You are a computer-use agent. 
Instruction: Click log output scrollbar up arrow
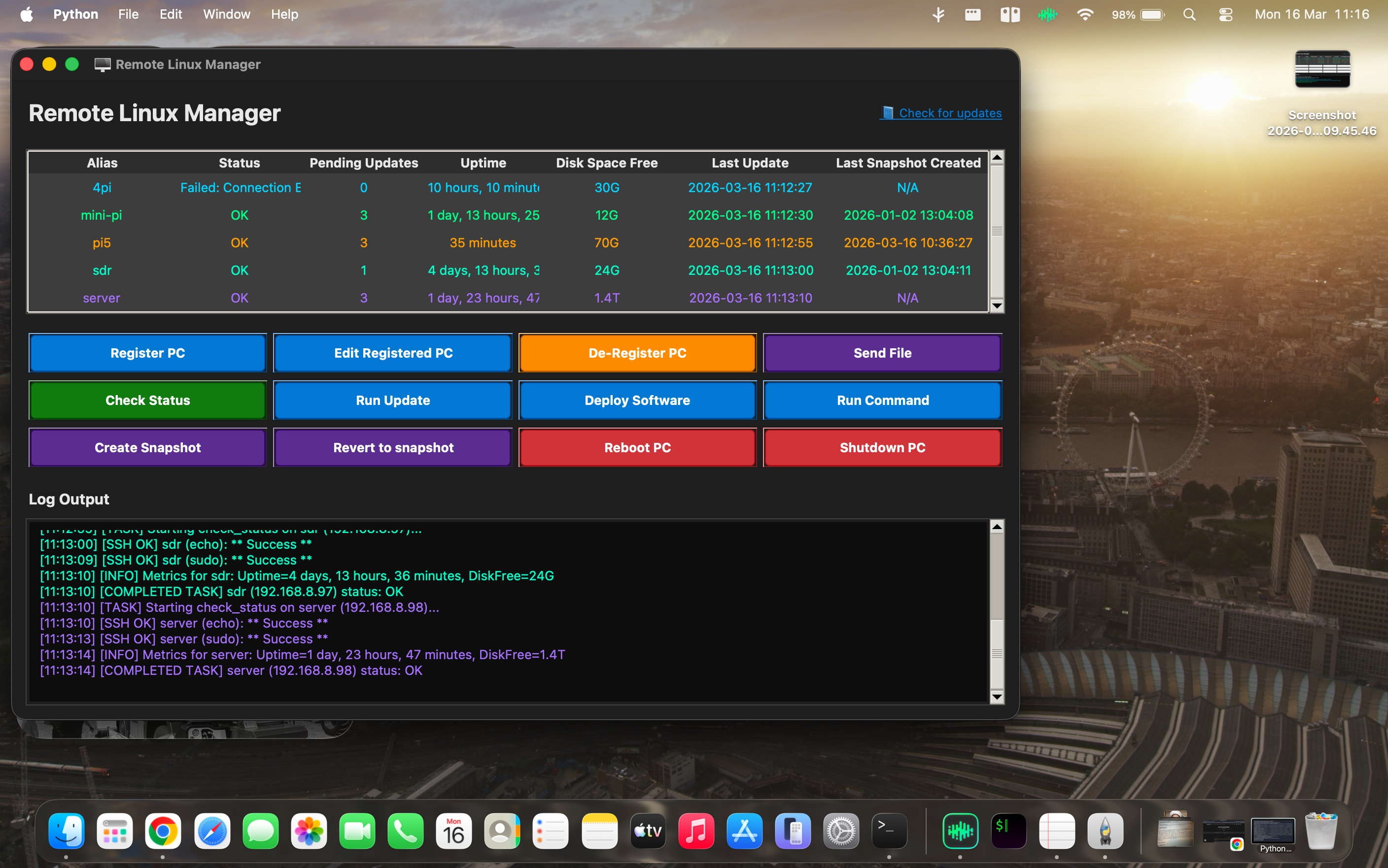pyautogui.click(x=997, y=527)
